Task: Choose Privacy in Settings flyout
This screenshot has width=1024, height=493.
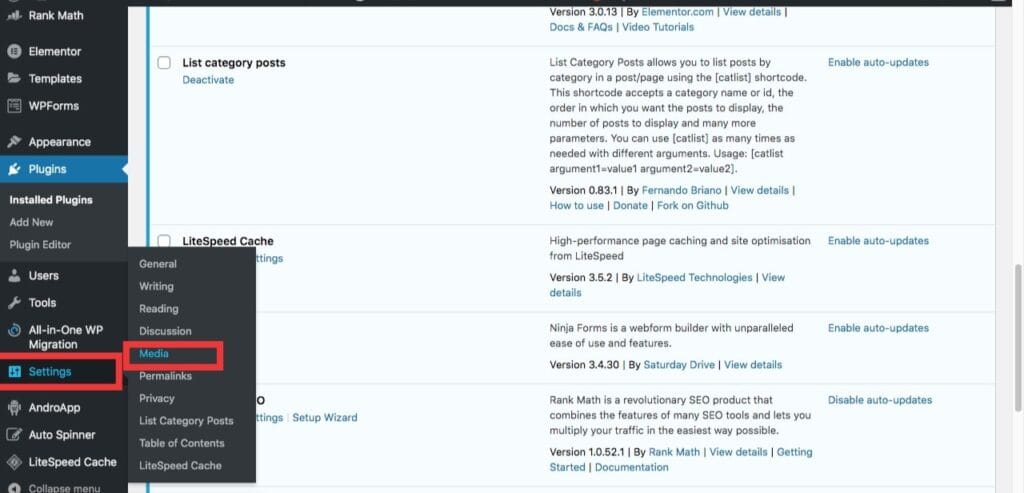Action: 157,398
